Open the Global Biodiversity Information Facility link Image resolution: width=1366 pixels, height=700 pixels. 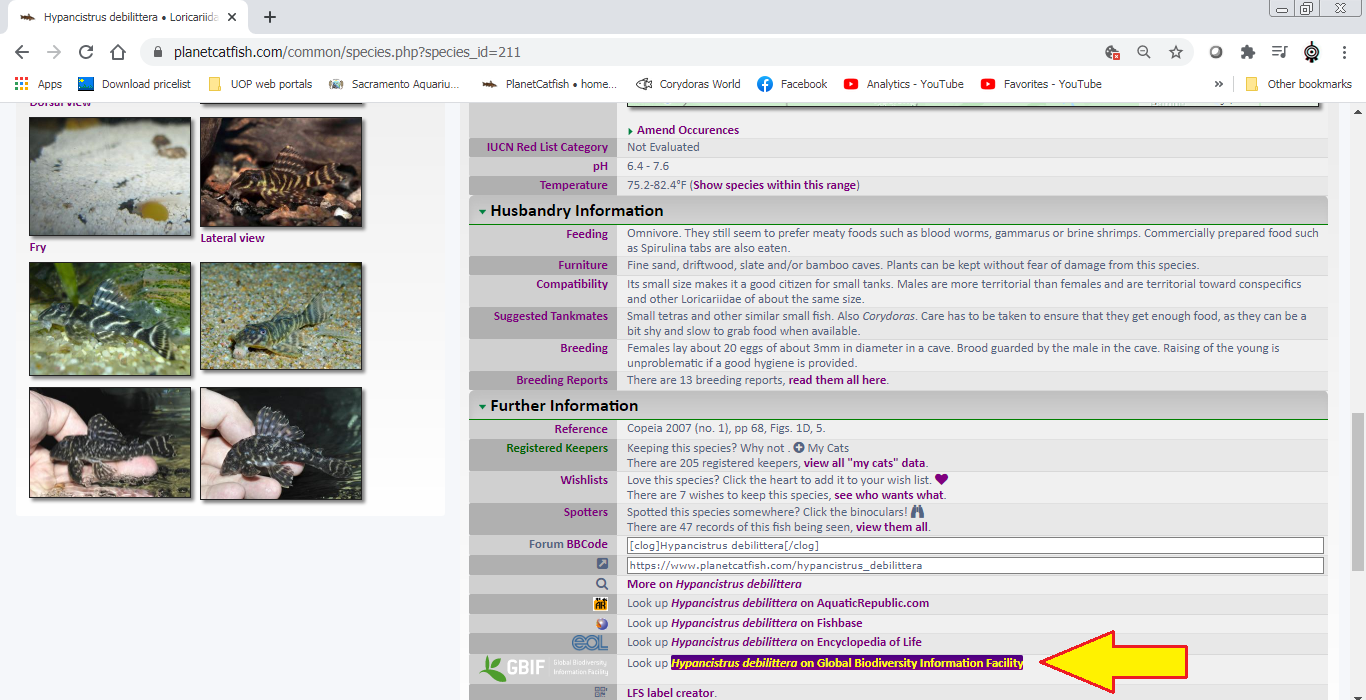(847, 663)
